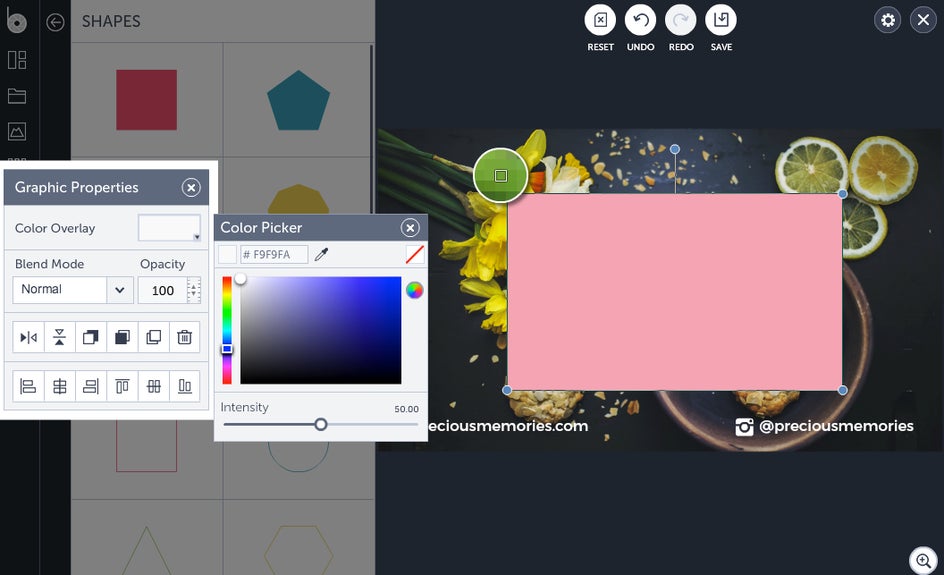
Task: Select the pink rectangle on canvas
Action: click(x=674, y=292)
